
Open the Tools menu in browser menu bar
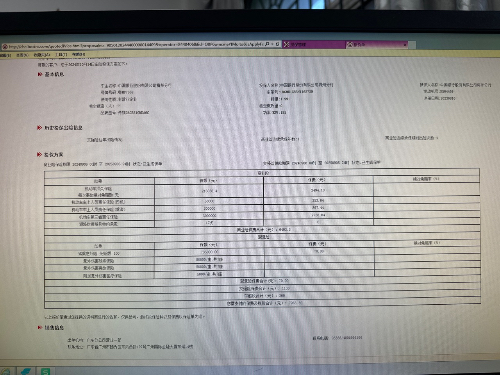pyautogui.click(x=61, y=54)
